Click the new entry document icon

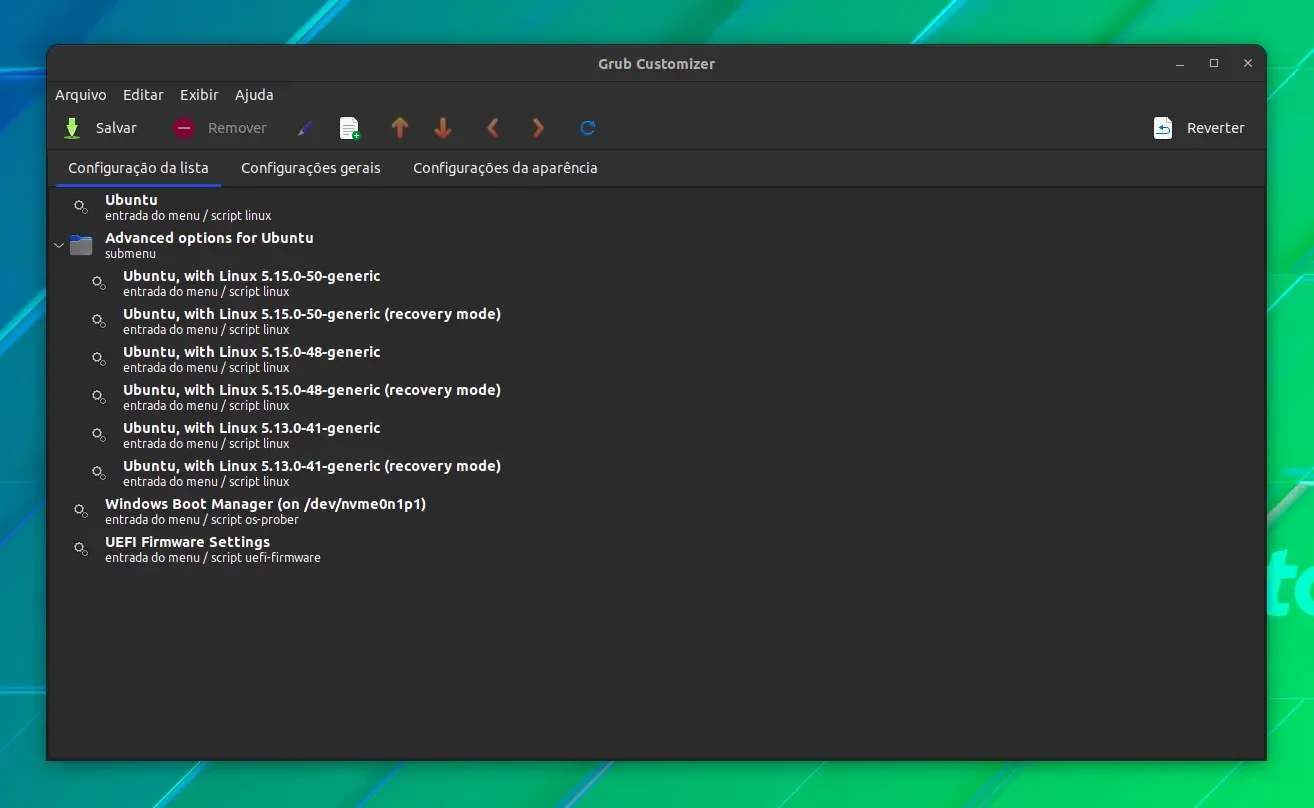(349, 128)
